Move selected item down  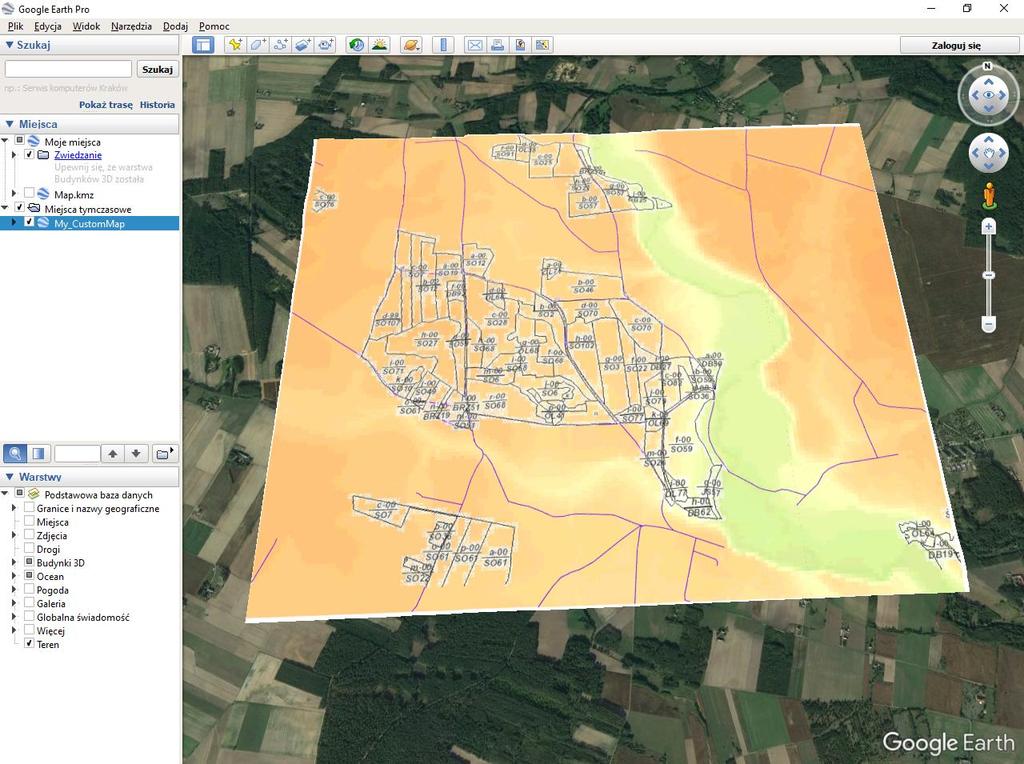click(x=136, y=453)
